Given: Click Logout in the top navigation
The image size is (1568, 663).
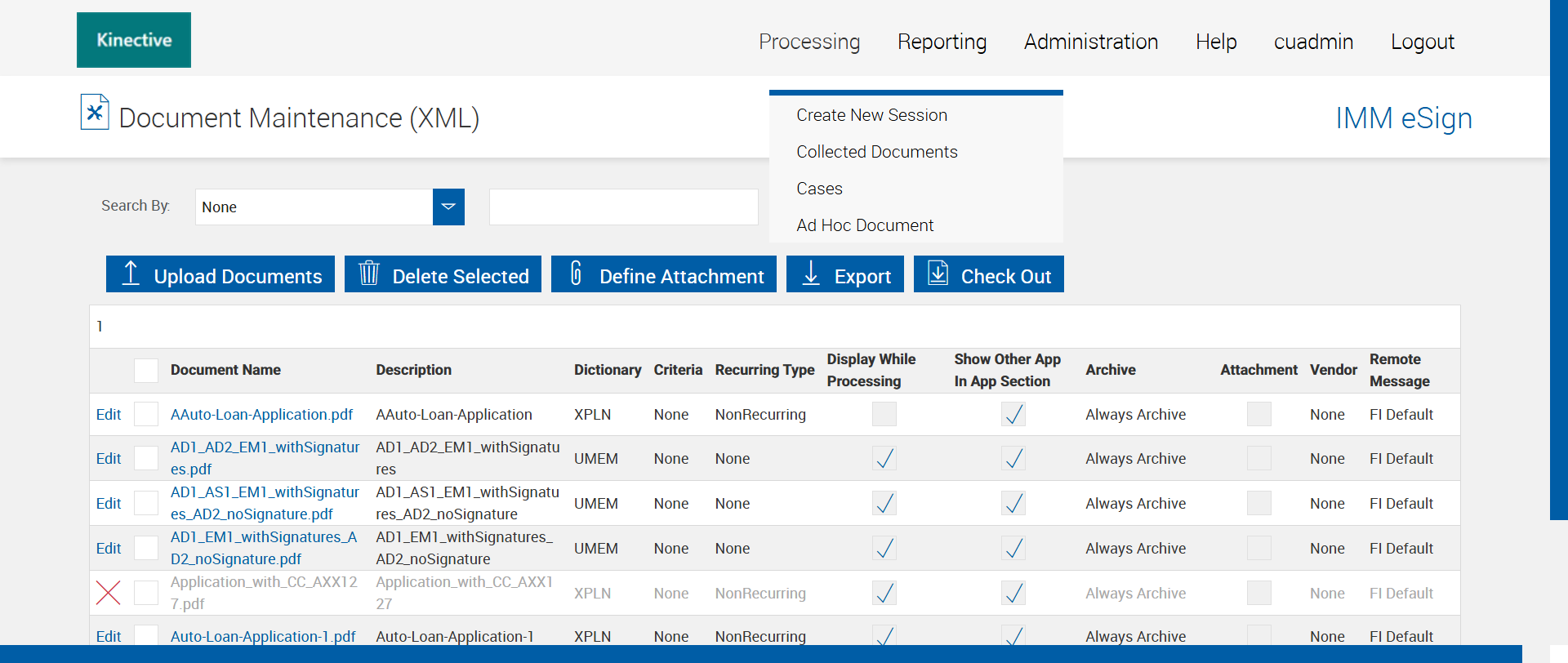Looking at the screenshot, I should point(1422,42).
